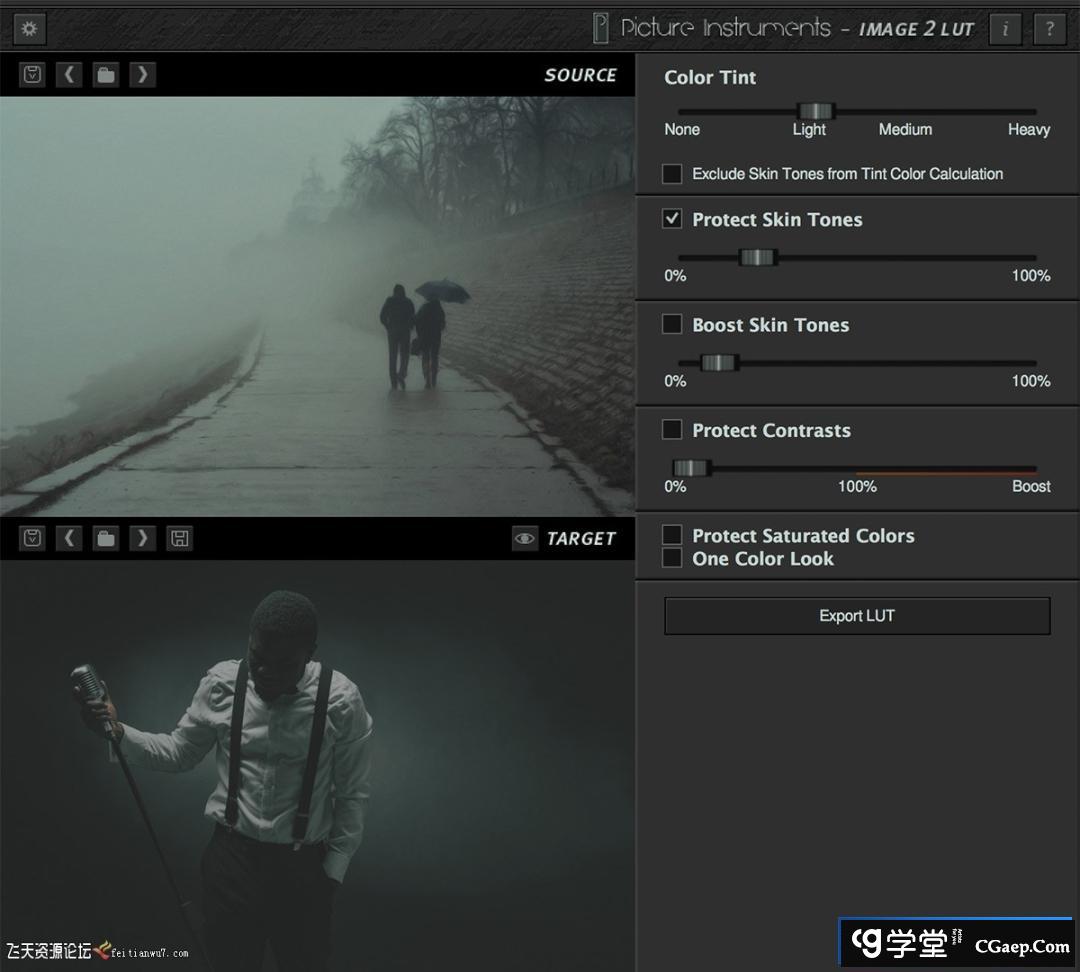This screenshot has width=1080, height=972.
Task: Check Exclude Skin Tones from Tint Color Calculation
Action: (x=673, y=174)
